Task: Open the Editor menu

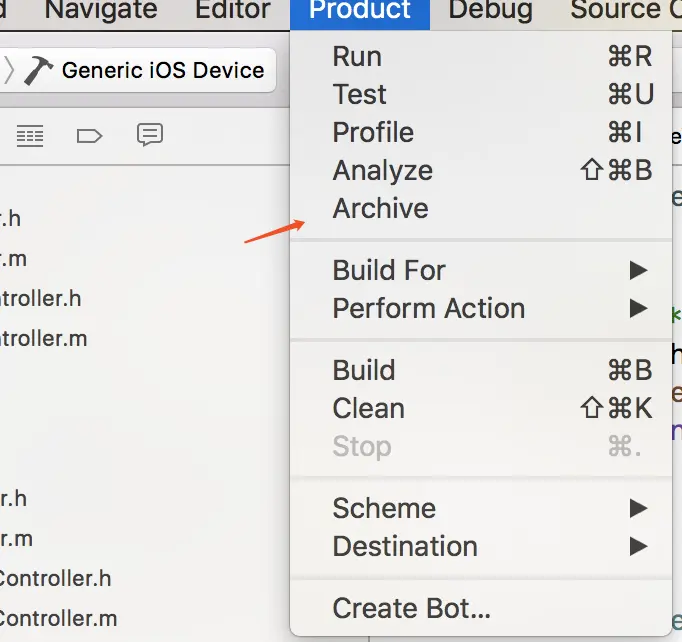Action: pos(233,10)
